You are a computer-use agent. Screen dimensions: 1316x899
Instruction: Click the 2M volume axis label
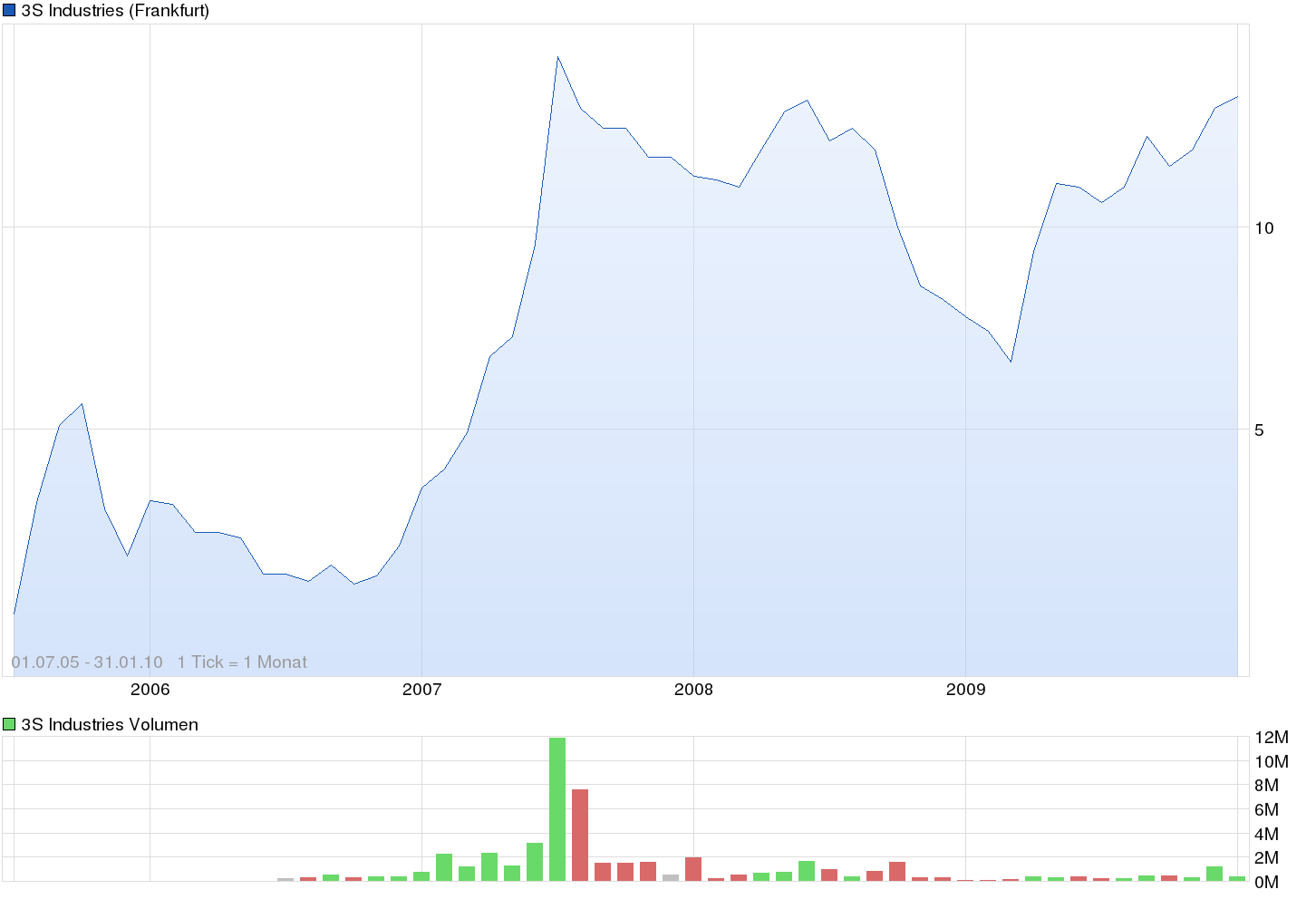click(x=1267, y=857)
